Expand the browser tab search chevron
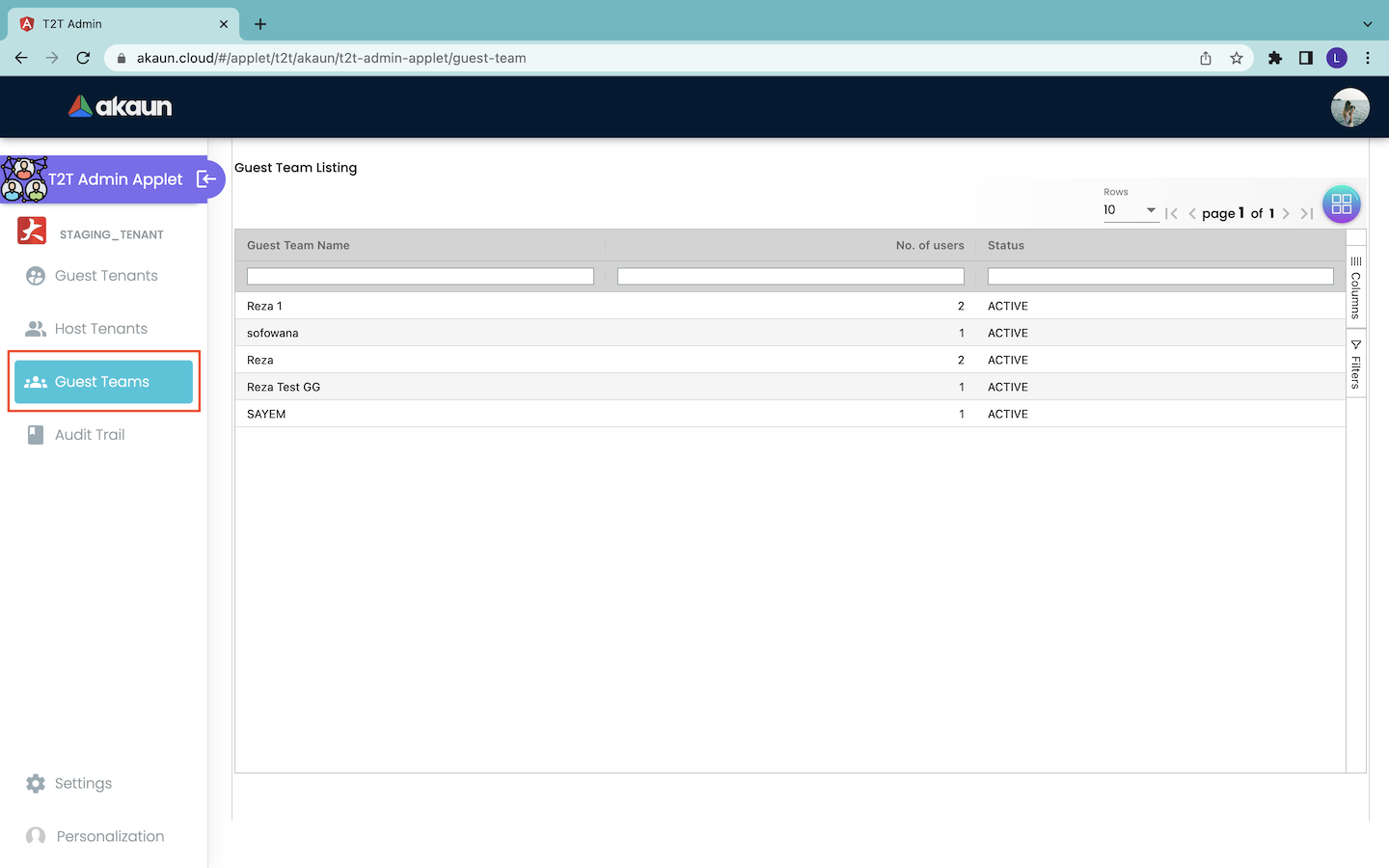This screenshot has height=868, width=1389. pyautogui.click(x=1368, y=24)
